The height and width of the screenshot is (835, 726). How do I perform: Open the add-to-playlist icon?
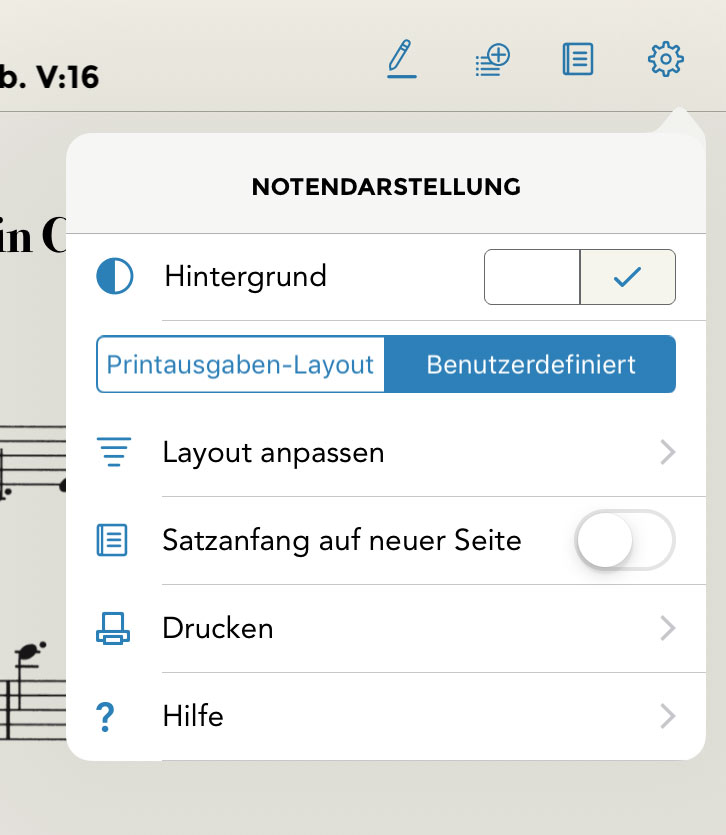491,60
